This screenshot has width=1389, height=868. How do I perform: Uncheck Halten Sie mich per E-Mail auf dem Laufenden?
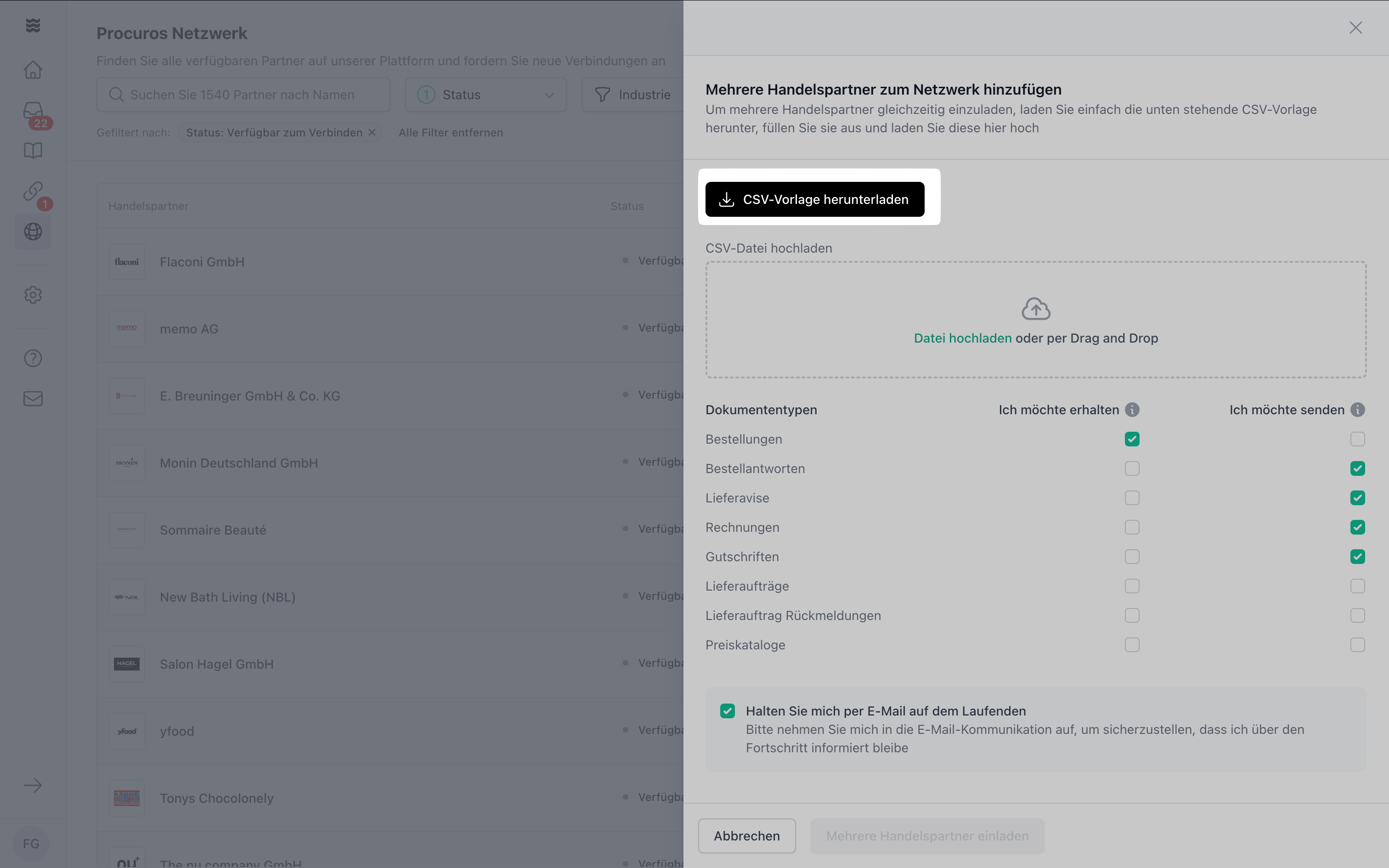tap(727, 711)
